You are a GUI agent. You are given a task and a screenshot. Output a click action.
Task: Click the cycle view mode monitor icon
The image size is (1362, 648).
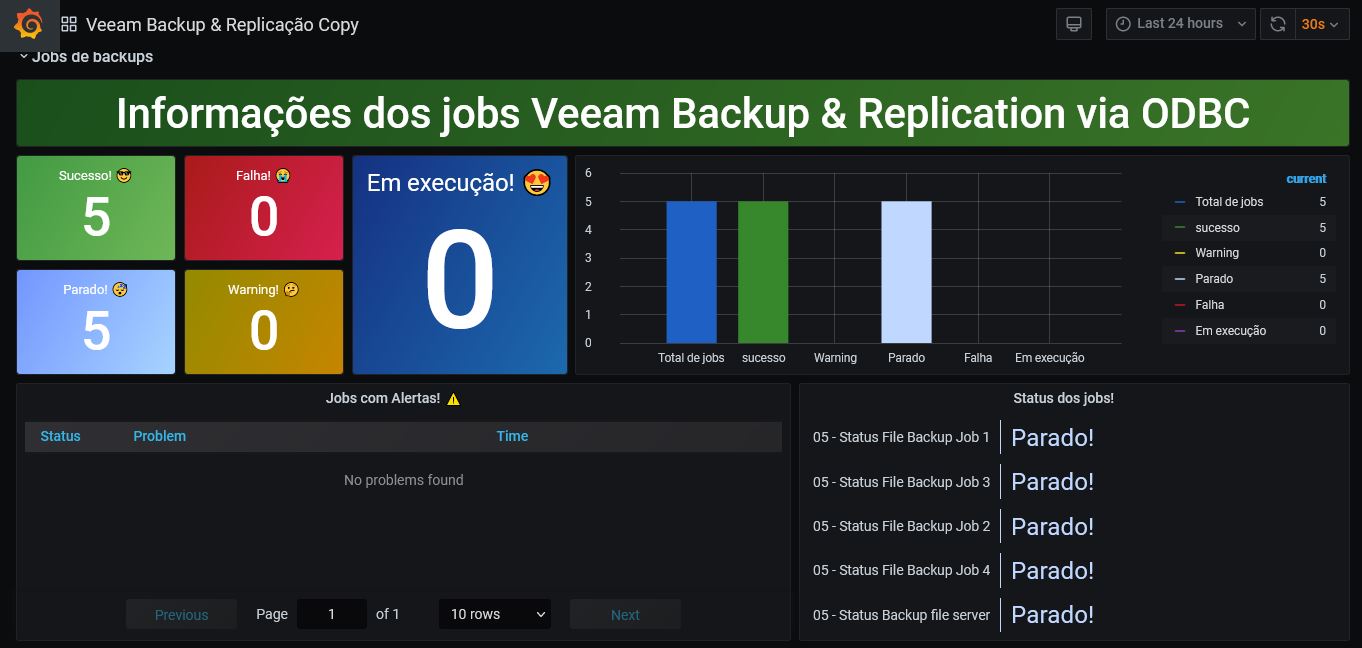pyautogui.click(x=1074, y=24)
